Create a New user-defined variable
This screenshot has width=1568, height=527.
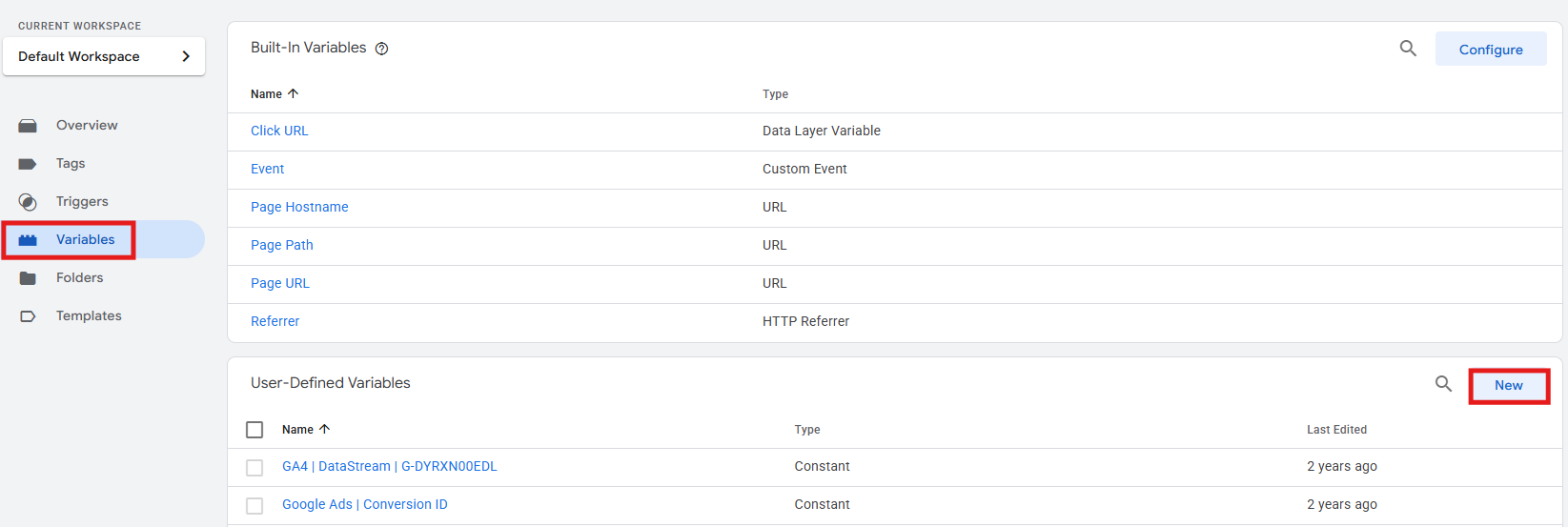(1509, 385)
